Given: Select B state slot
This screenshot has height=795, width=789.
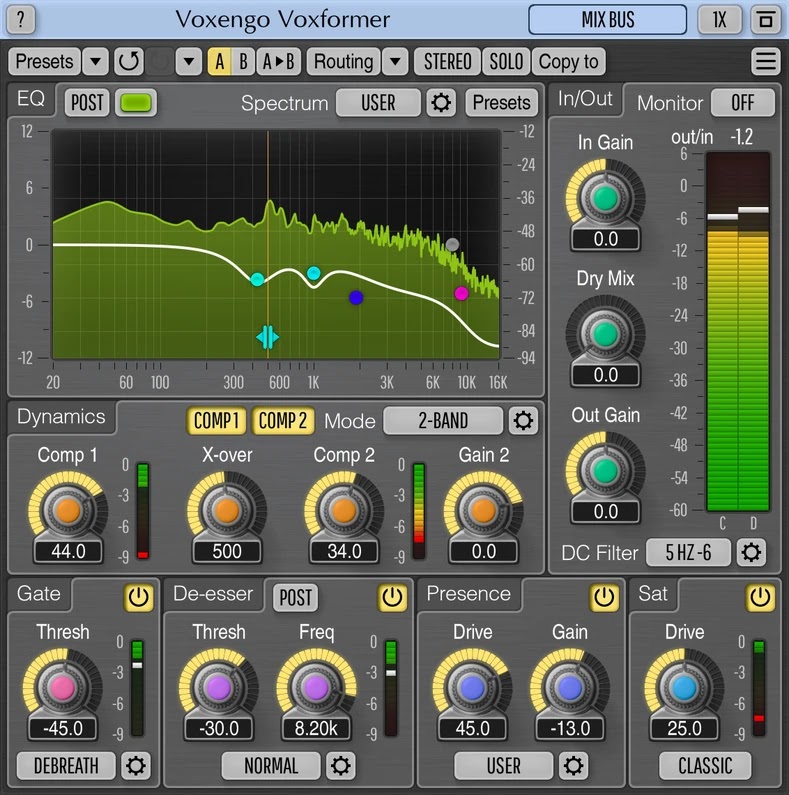Looking at the screenshot, I should [243, 62].
